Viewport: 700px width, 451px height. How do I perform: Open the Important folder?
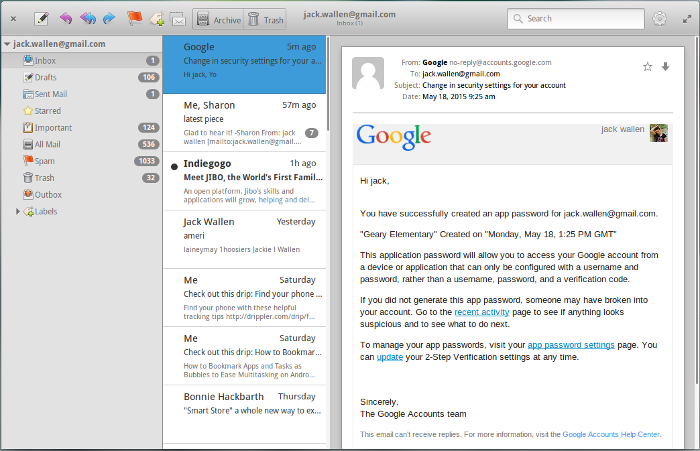[81, 128]
